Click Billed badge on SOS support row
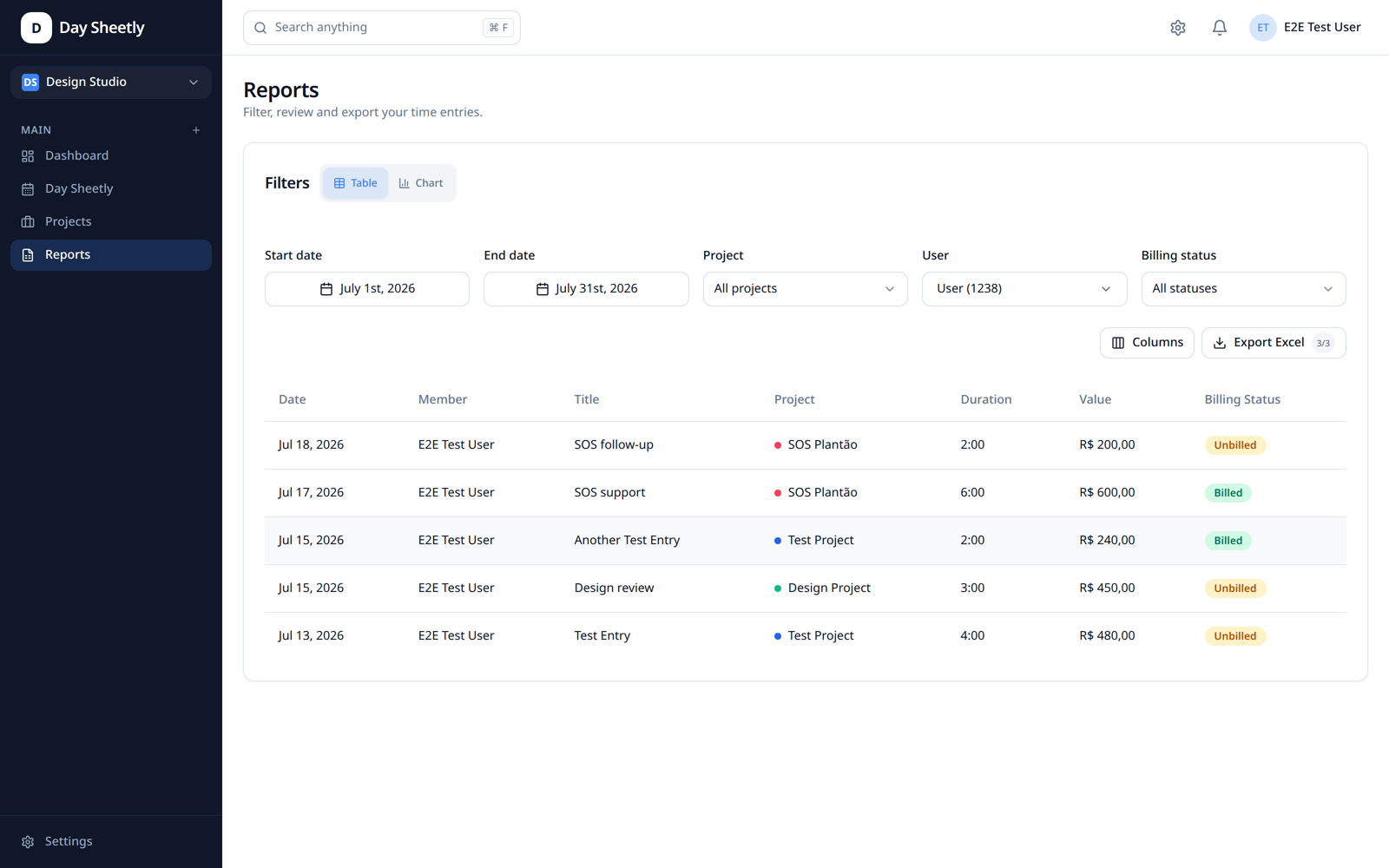 1228,493
